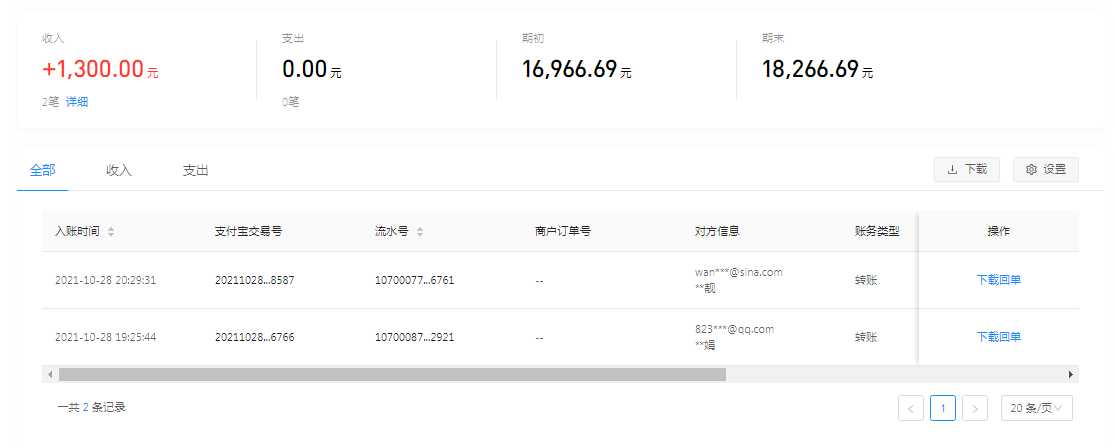This screenshot has width=1115, height=446.
Task: Open 详细 link under income
Action: pos(77,102)
